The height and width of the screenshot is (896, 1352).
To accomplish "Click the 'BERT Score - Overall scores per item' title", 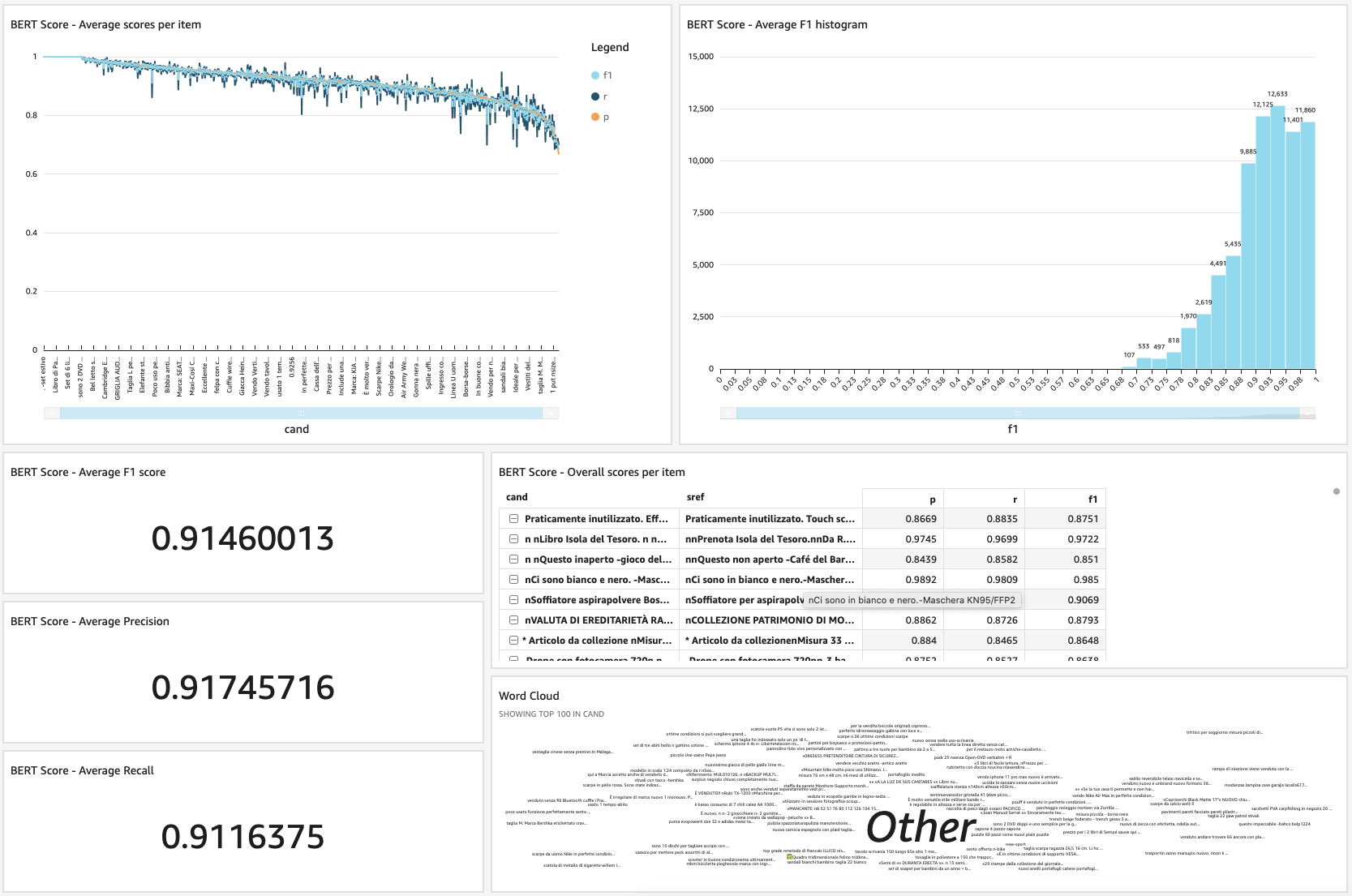I will pos(591,473).
